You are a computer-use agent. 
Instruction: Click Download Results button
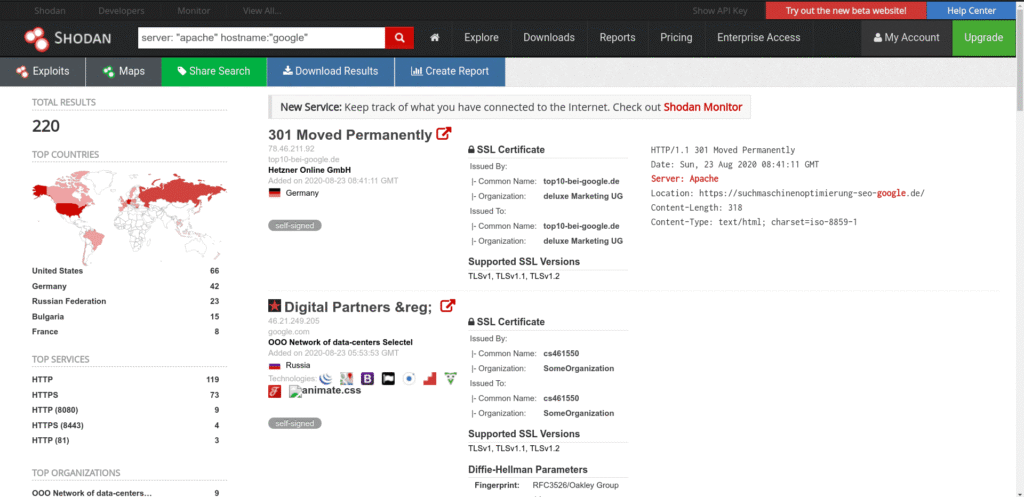[x=330, y=72]
